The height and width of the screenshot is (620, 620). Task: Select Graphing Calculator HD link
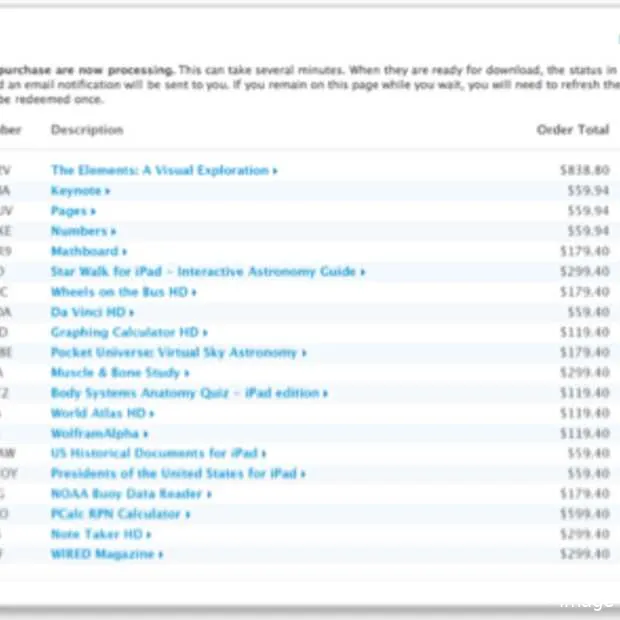coord(125,332)
